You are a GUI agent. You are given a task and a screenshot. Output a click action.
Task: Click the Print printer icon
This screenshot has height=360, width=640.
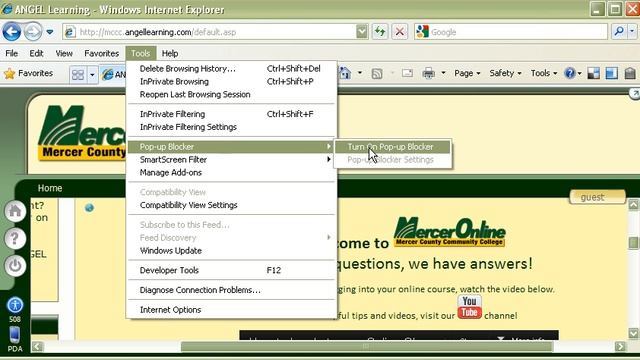pos(429,73)
